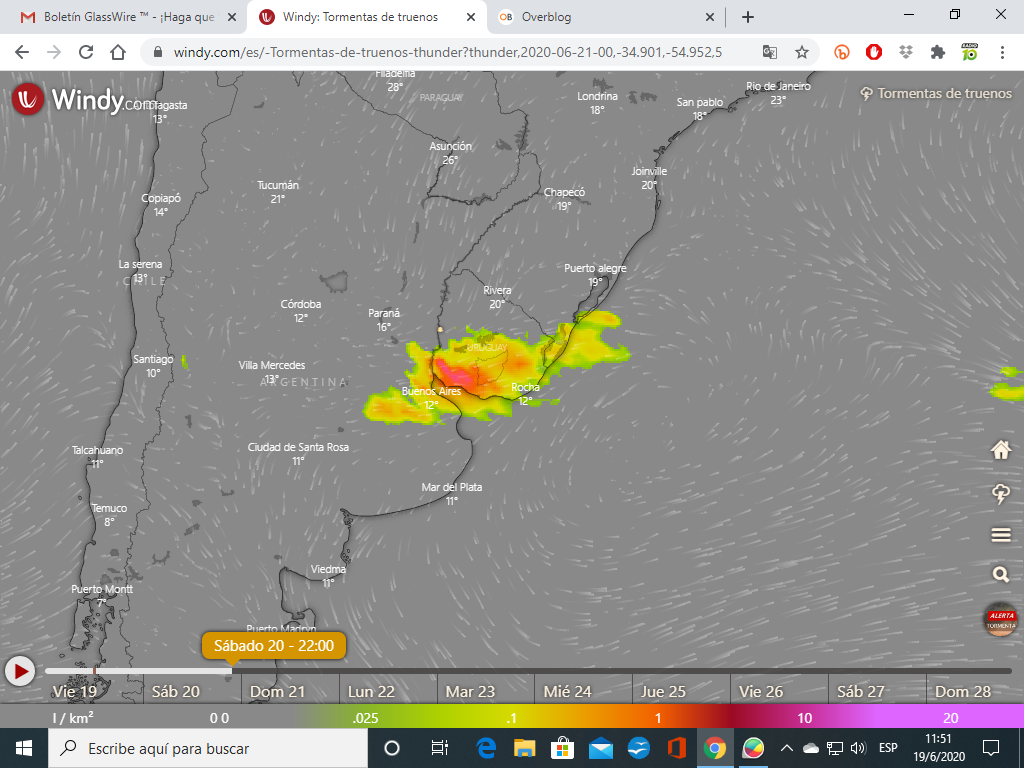Open Task View in taskbar

[439, 748]
